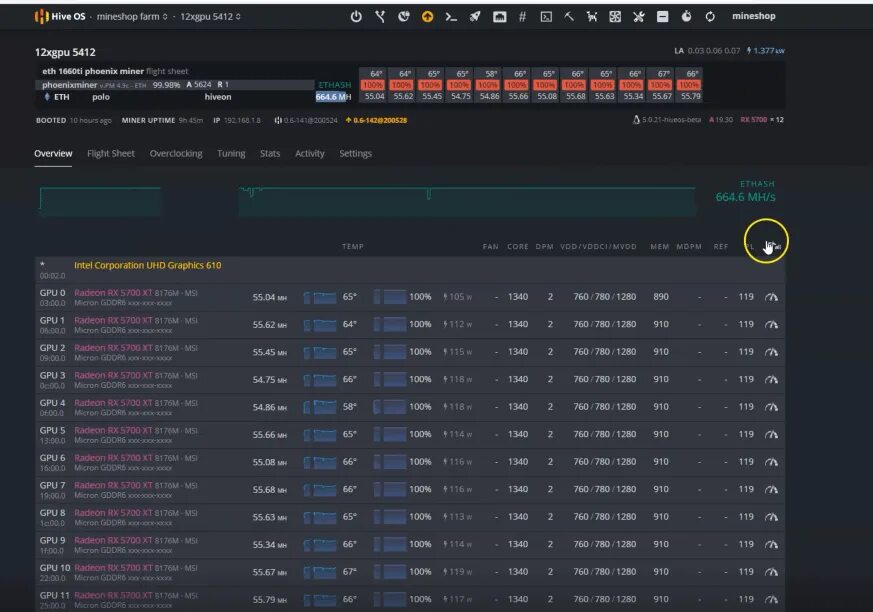Screen dimensions: 873x612
Task: Click the 55.79 hashrate tile in top summary
Action: pyautogui.click(x=690, y=96)
